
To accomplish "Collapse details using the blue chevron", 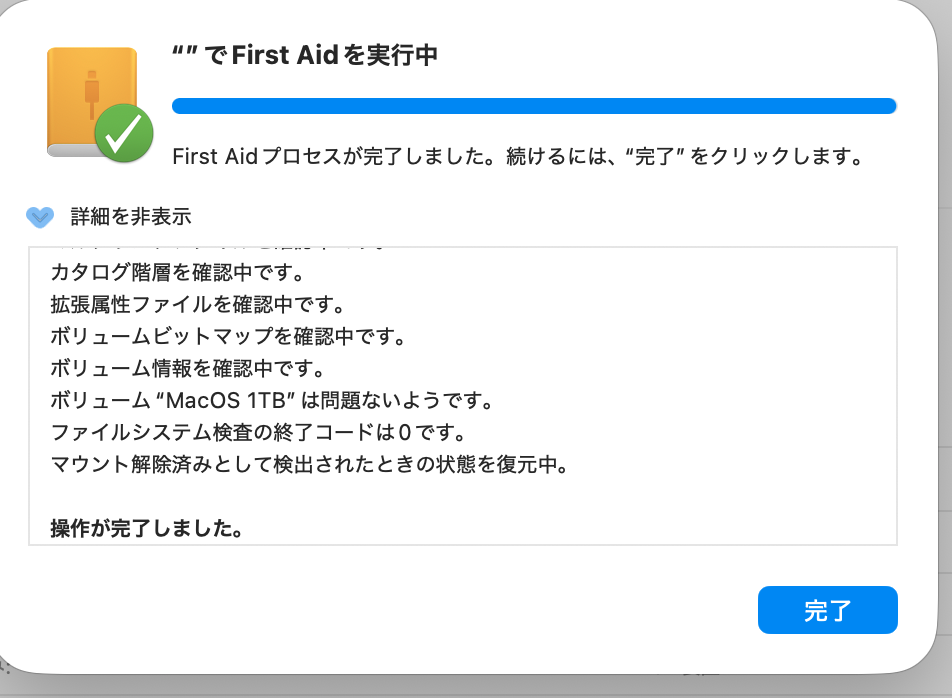I will (x=40, y=216).
